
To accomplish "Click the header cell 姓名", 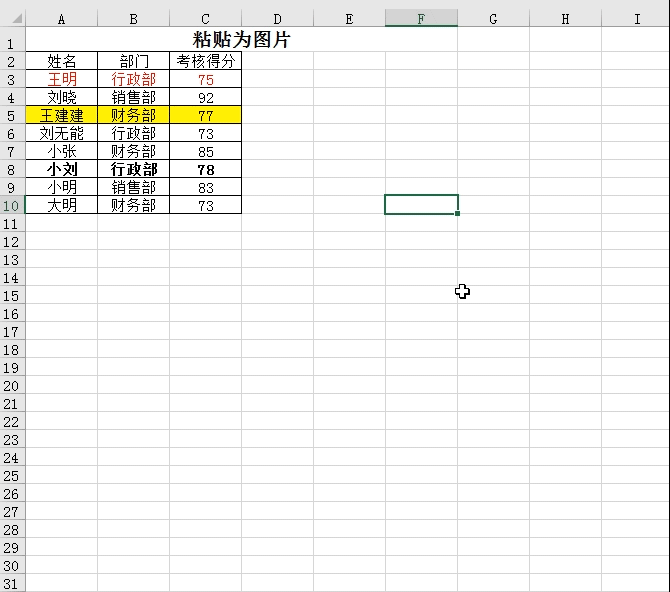I will click(x=62, y=61).
